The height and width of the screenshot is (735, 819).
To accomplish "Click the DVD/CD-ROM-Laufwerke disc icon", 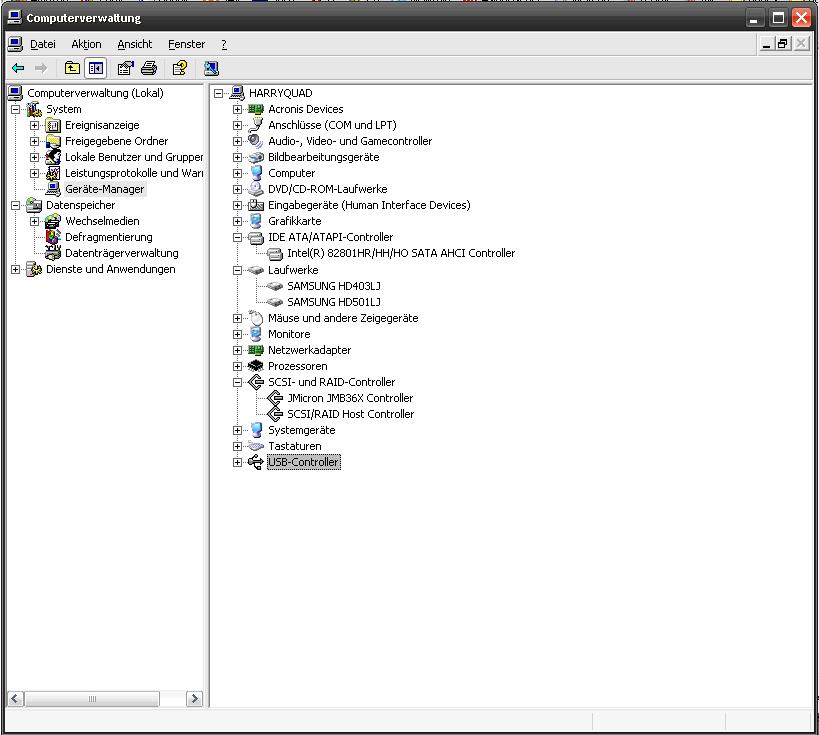I will 256,189.
